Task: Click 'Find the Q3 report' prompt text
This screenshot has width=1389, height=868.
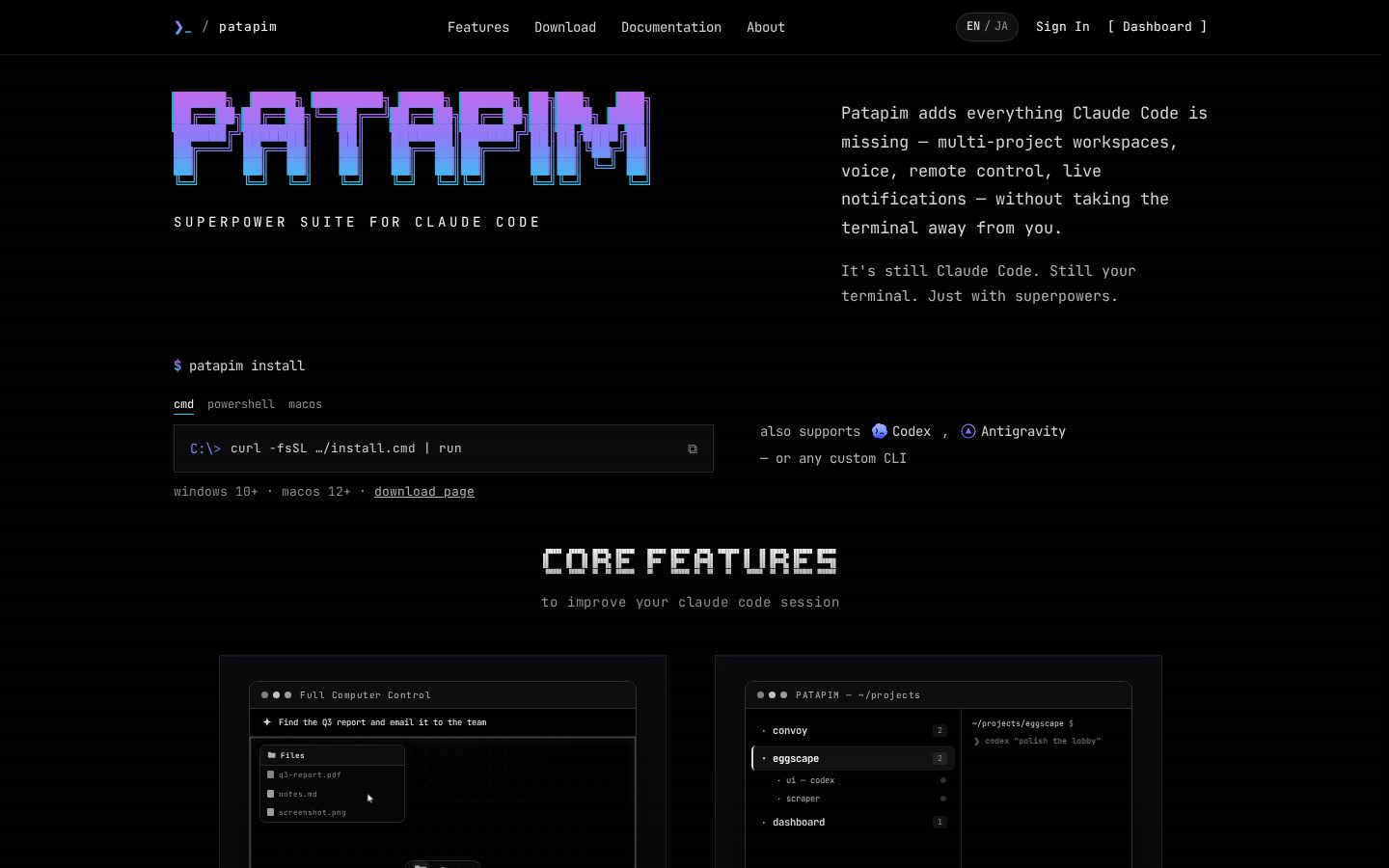Action: (x=382, y=722)
